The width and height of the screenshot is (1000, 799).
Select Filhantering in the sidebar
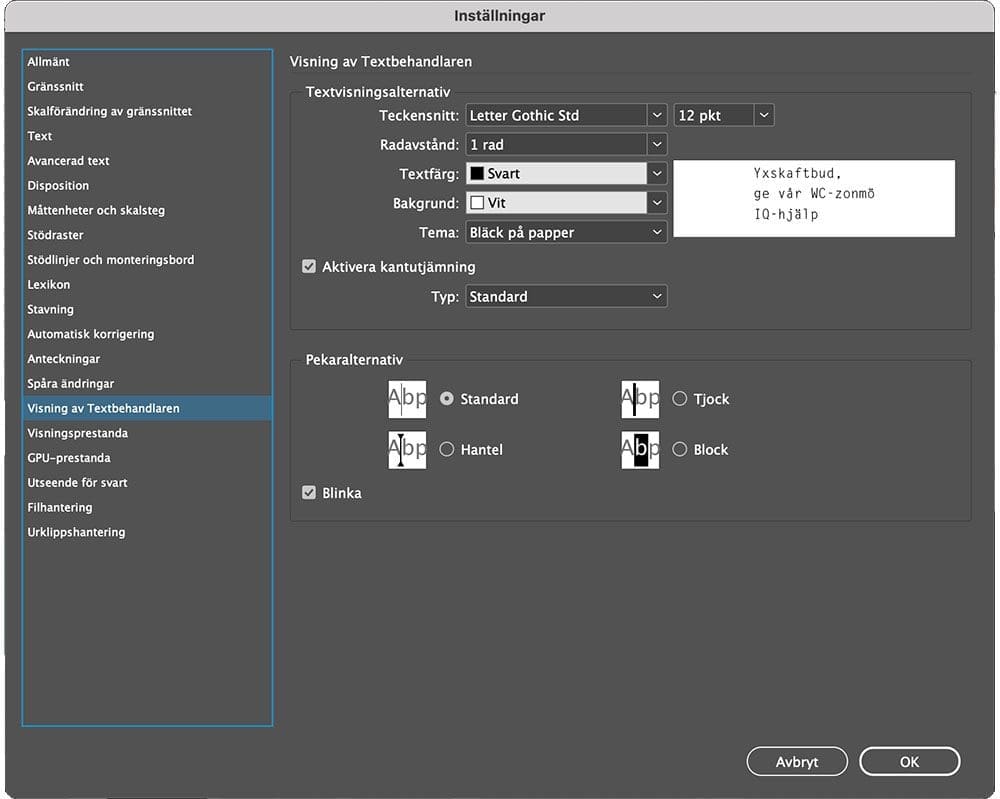pyautogui.click(x=147, y=508)
